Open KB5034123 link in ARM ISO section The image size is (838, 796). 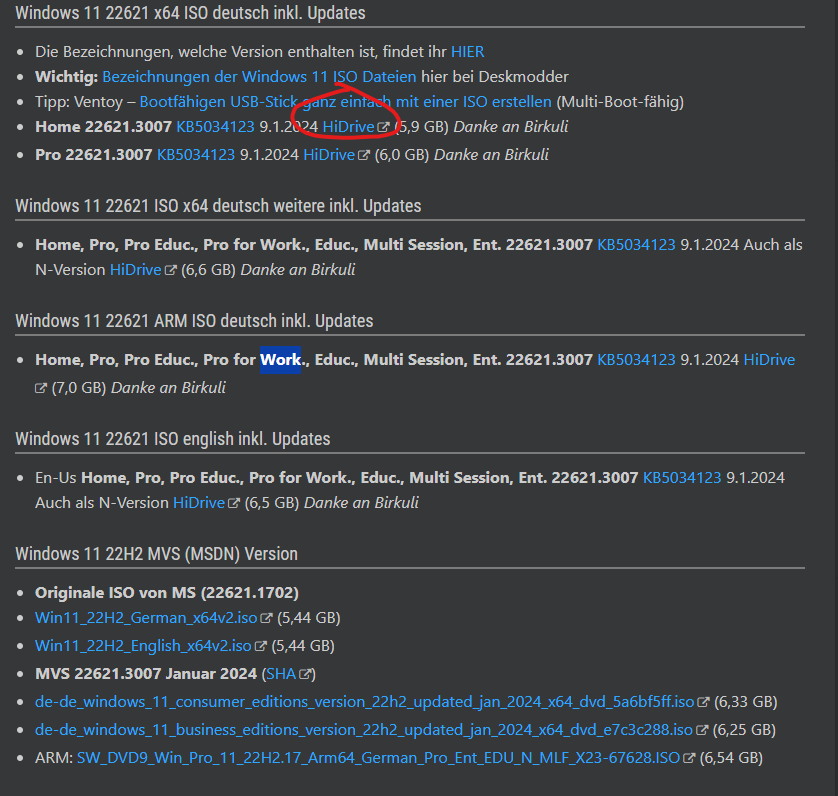click(x=636, y=360)
